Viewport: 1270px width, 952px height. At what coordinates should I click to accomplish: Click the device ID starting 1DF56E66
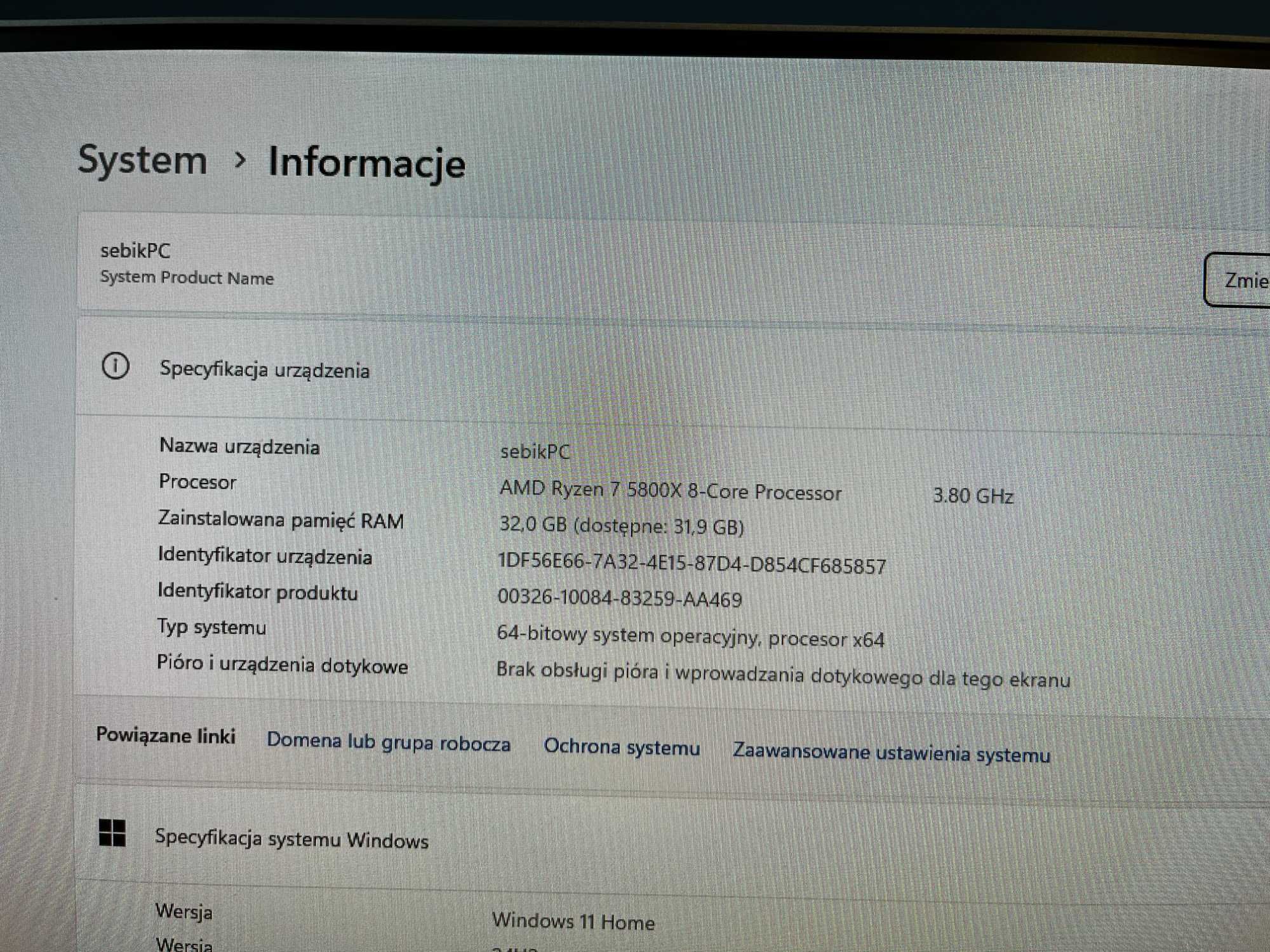[692, 564]
